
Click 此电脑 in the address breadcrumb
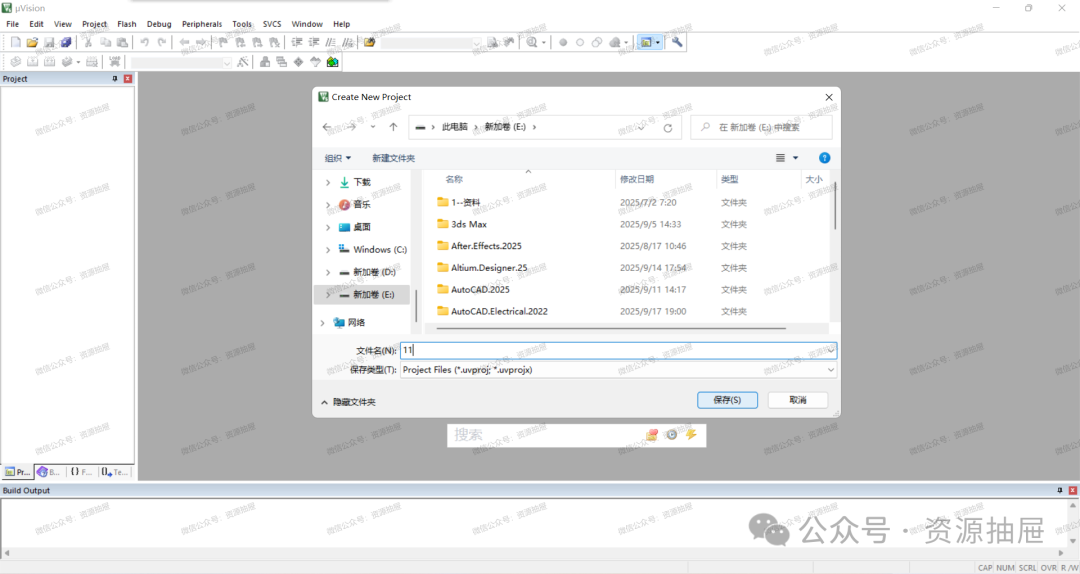click(x=455, y=127)
